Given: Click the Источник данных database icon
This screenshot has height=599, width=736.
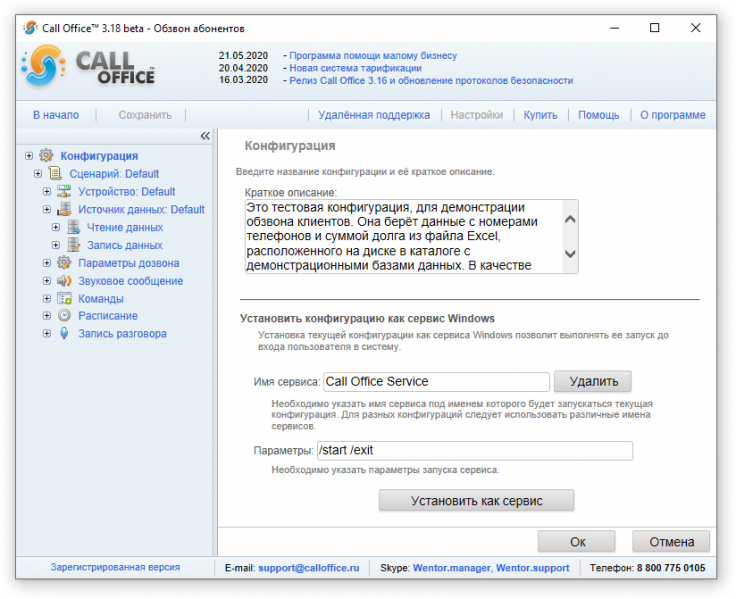Looking at the screenshot, I should tap(64, 209).
